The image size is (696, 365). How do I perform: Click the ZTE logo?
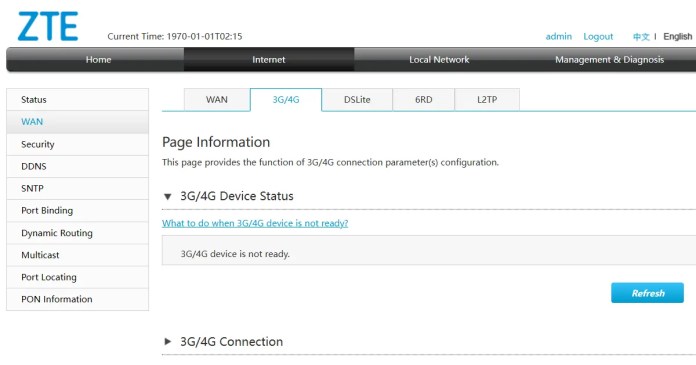(x=48, y=27)
